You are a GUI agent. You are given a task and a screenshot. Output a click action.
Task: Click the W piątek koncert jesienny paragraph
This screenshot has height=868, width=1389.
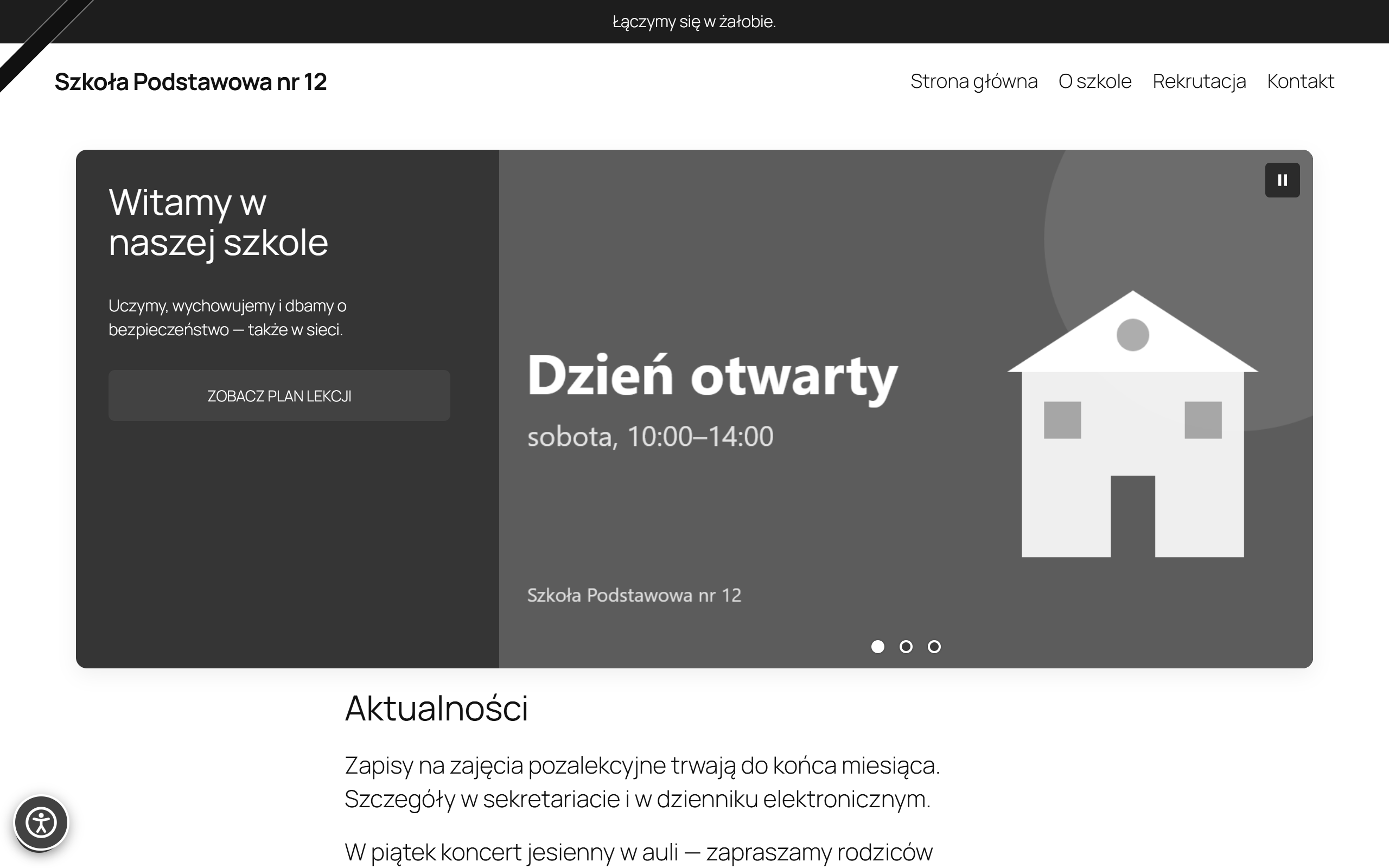tap(639, 852)
